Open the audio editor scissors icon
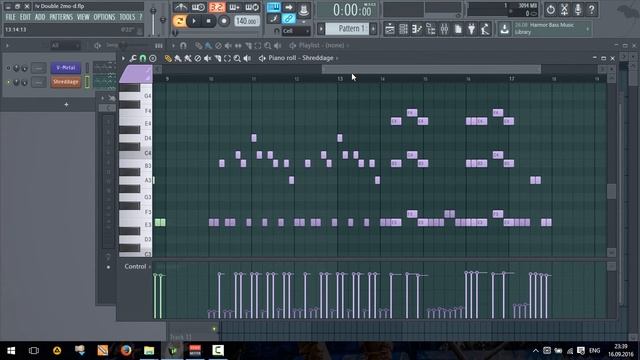Viewport: 640px width, 360px height. click(564, 9)
